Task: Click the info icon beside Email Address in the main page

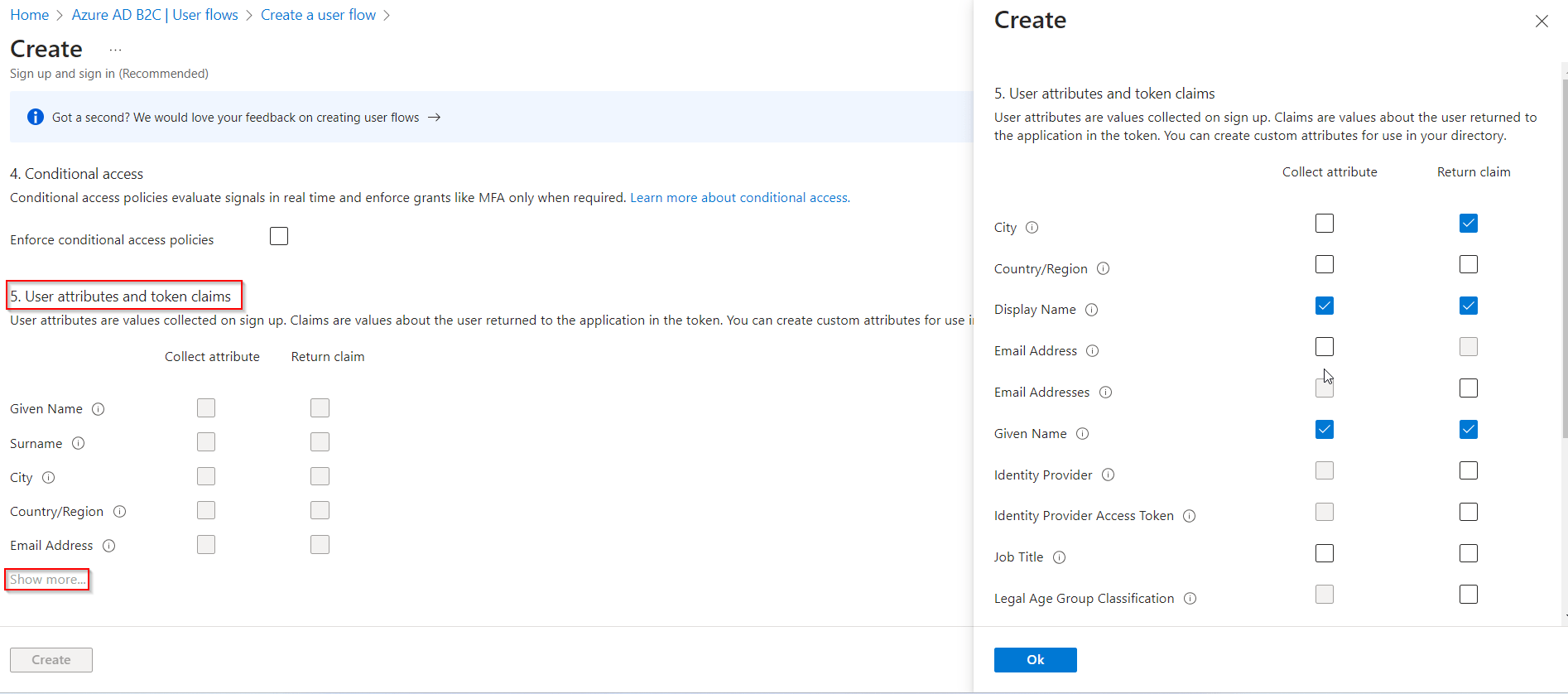Action: (x=108, y=546)
